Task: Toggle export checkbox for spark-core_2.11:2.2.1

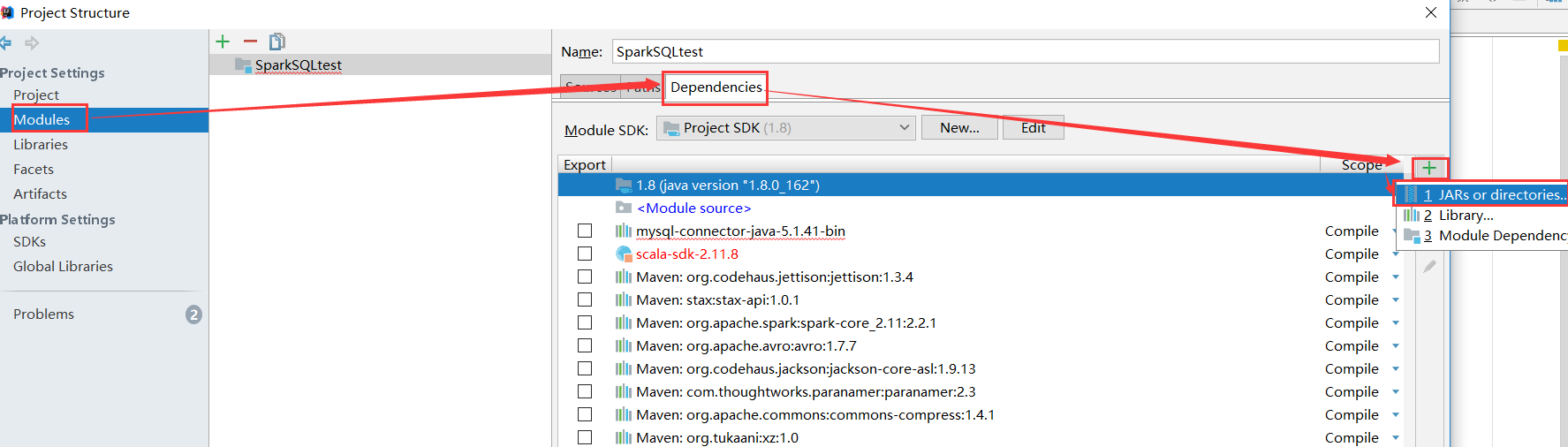Action: point(585,322)
